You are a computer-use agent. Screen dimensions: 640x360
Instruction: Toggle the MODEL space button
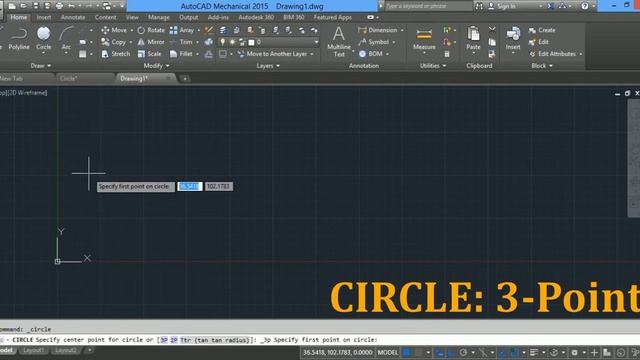[387, 352]
